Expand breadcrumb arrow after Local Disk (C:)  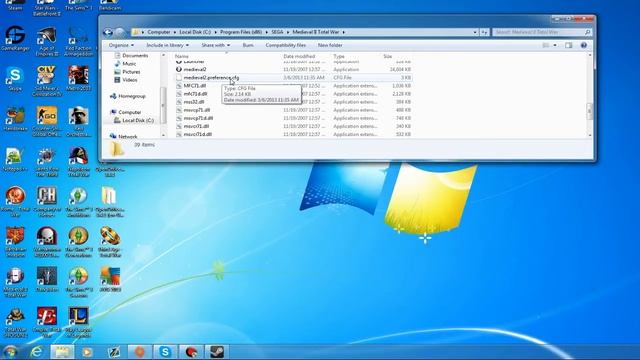(216, 32)
